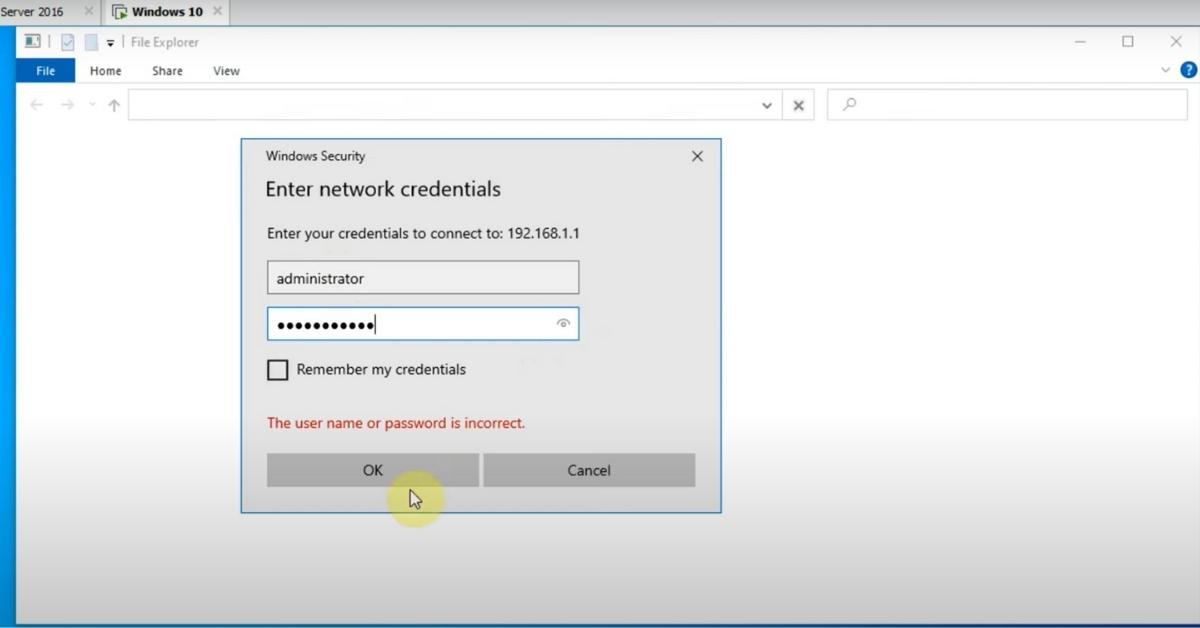Click the 'user name or password is incorrect' message
Viewport: 1200px width, 628px height.
(396, 423)
